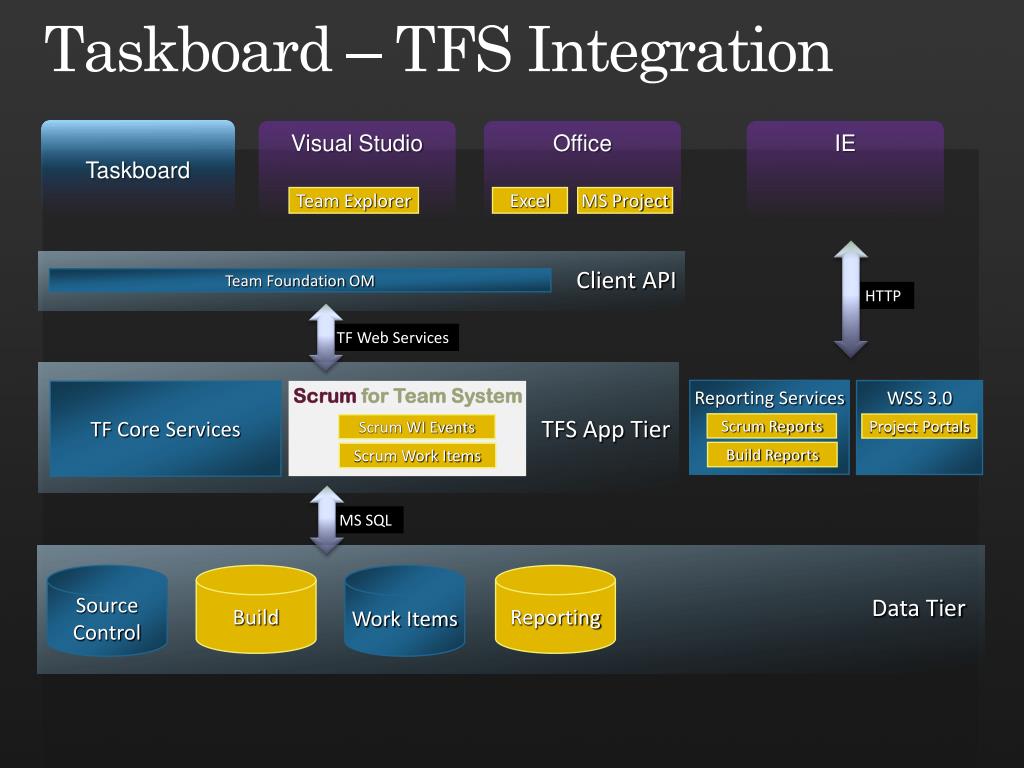Click the Office purple box heading
This screenshot has width=1024, height=768.
pyautogui.click(x=582, y=143)
